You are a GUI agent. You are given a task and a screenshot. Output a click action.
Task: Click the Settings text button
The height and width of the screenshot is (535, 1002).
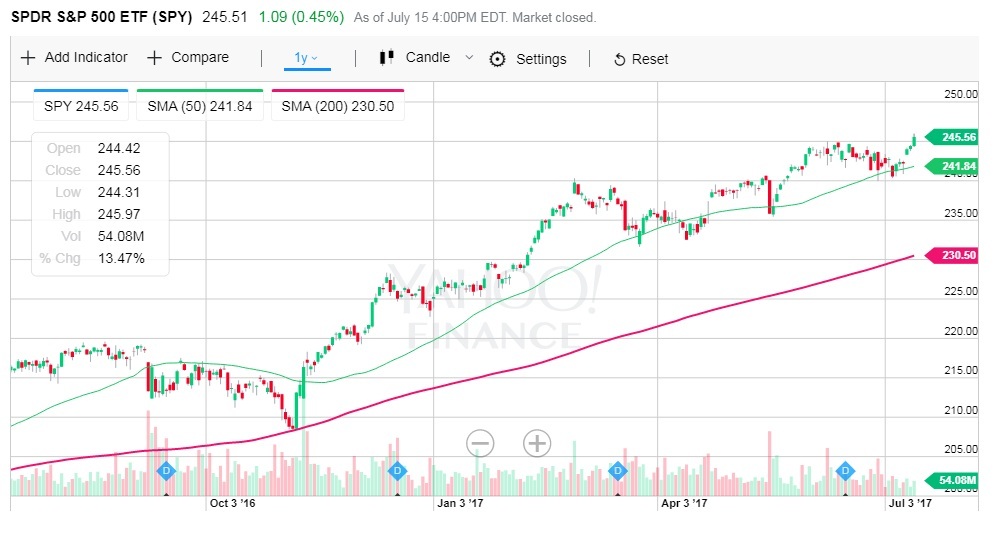[x=541, y=59]
